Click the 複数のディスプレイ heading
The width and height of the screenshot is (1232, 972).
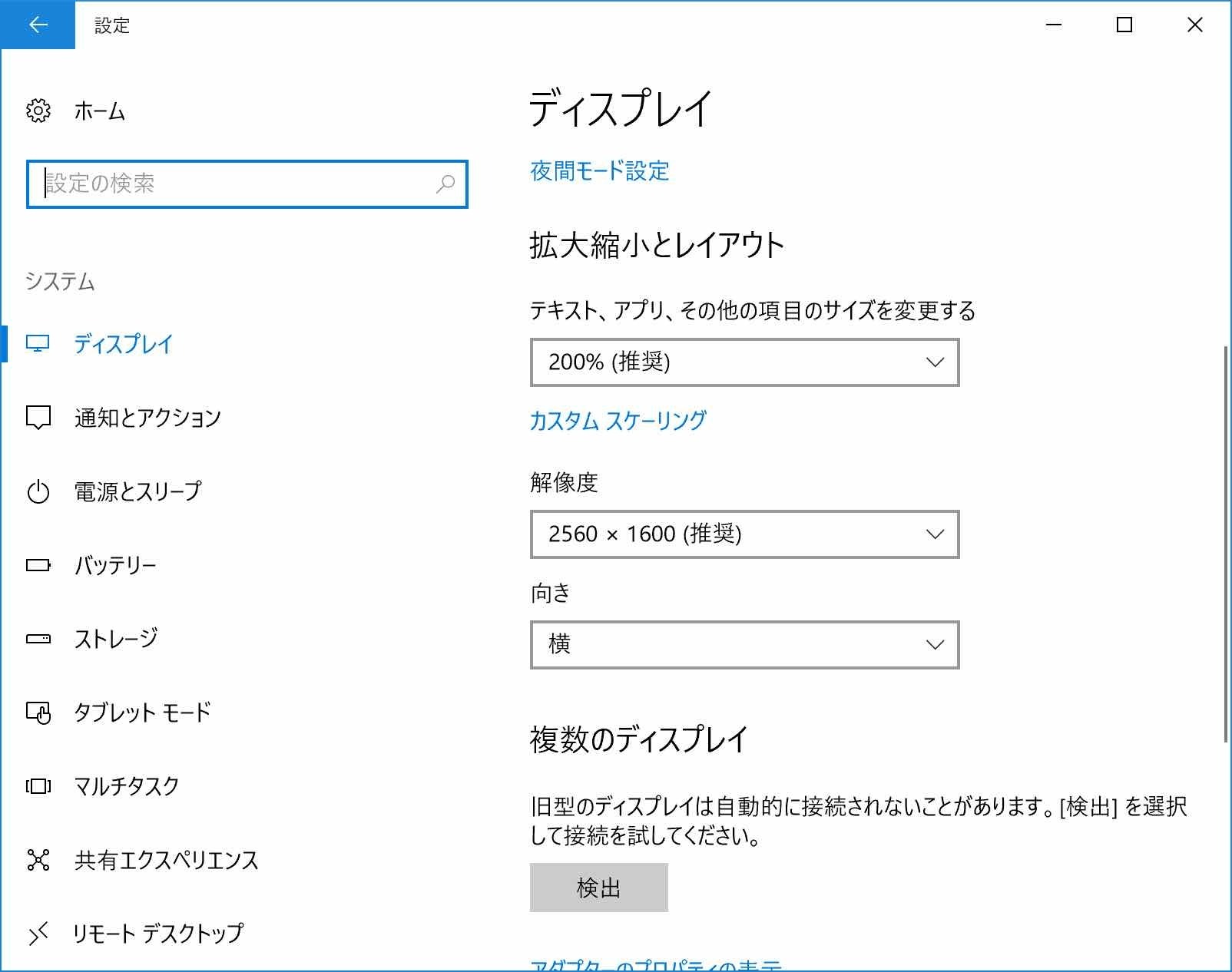pyautogui.click(x=638, y=739)
